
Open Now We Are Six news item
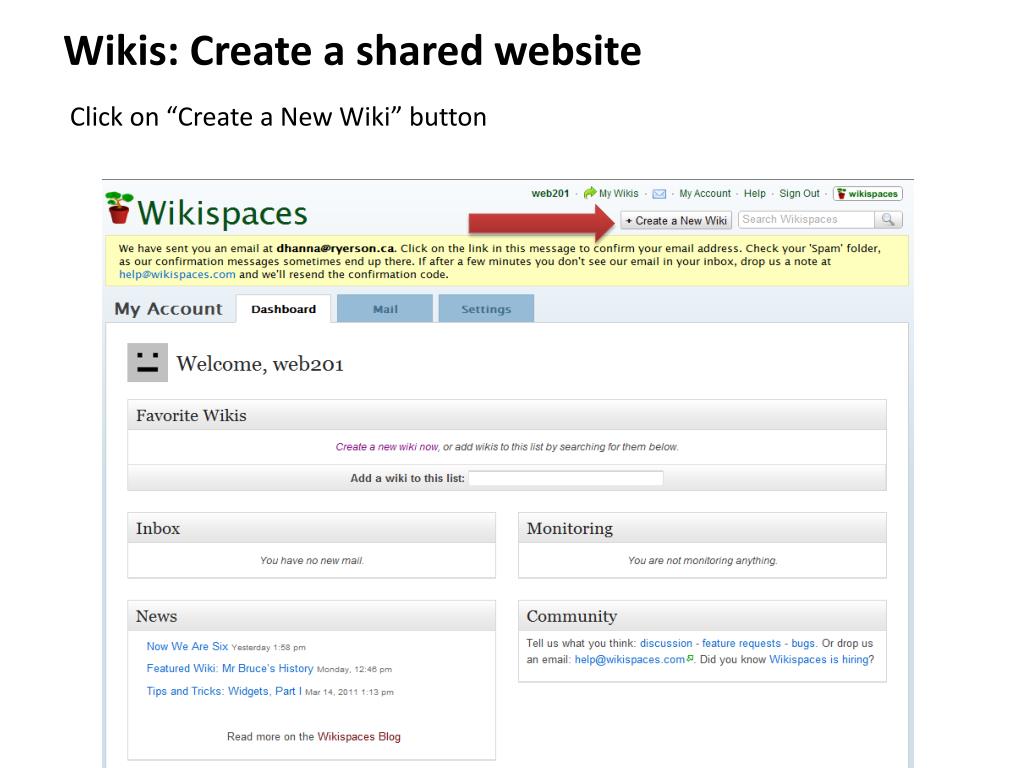tap(187, 646)
